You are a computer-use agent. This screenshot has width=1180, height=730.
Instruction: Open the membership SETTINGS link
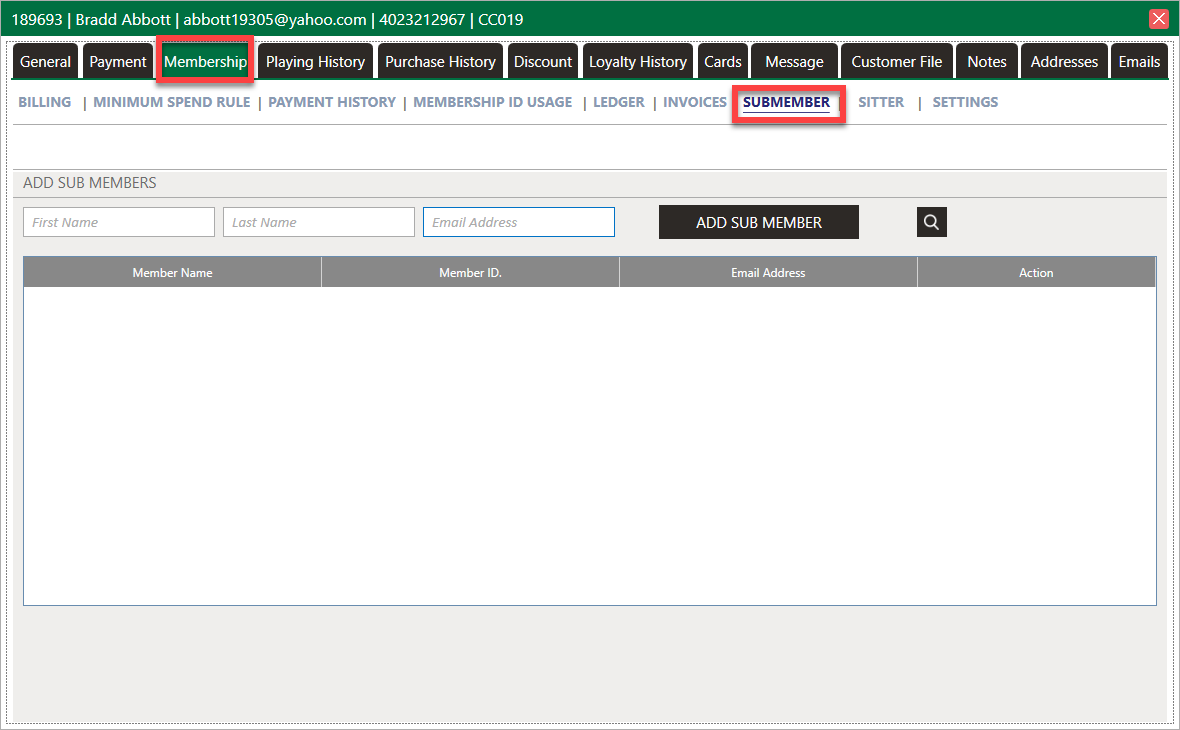coord(965,102)
